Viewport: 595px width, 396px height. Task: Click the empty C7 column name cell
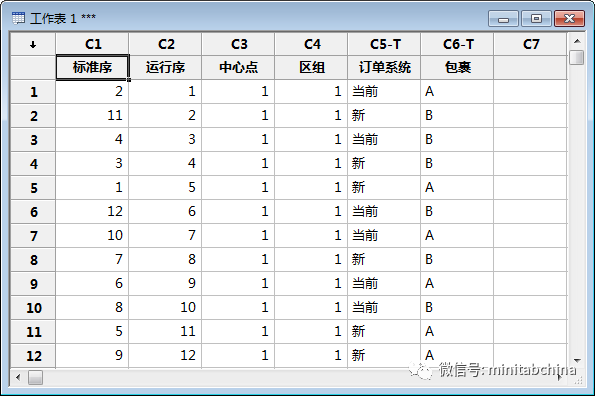(x=530, y=68)
